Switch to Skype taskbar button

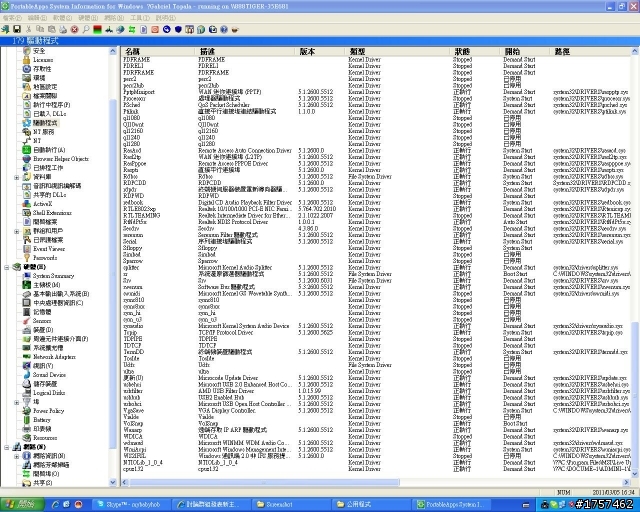130,505
